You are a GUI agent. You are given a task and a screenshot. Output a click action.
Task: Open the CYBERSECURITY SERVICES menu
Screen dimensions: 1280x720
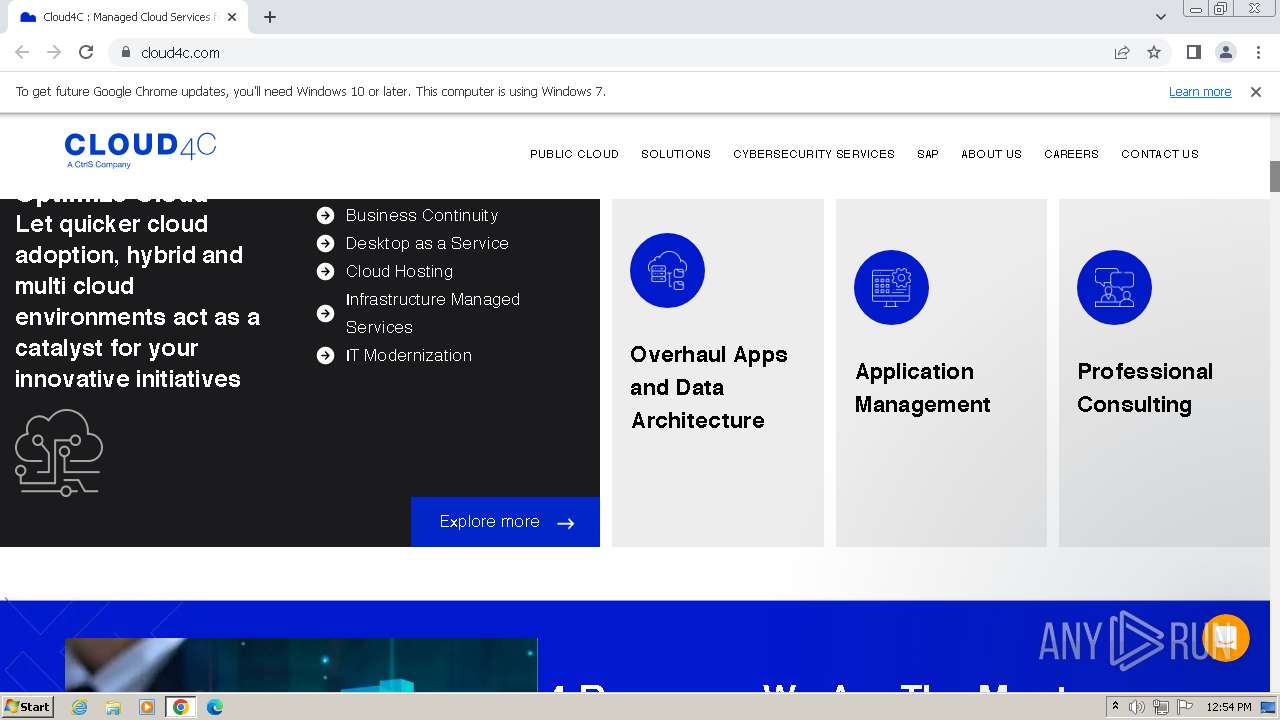point(814,154)
